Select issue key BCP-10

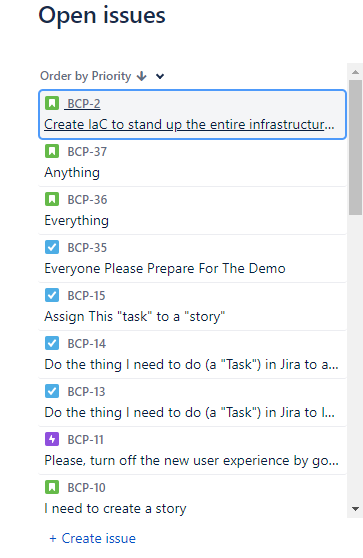pos(86,488)
